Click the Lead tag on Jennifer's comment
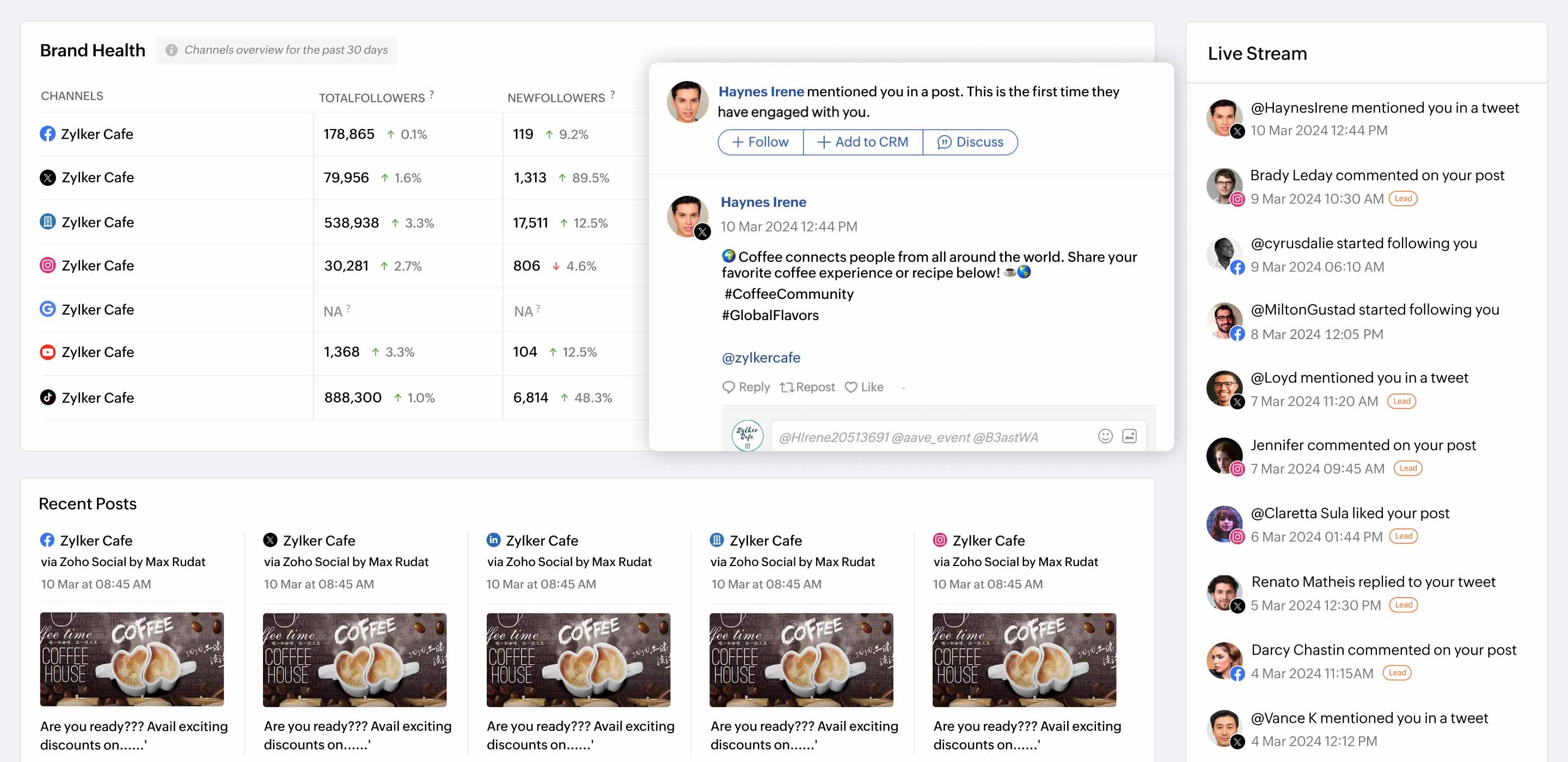1568x762 pixels. 1407,468
